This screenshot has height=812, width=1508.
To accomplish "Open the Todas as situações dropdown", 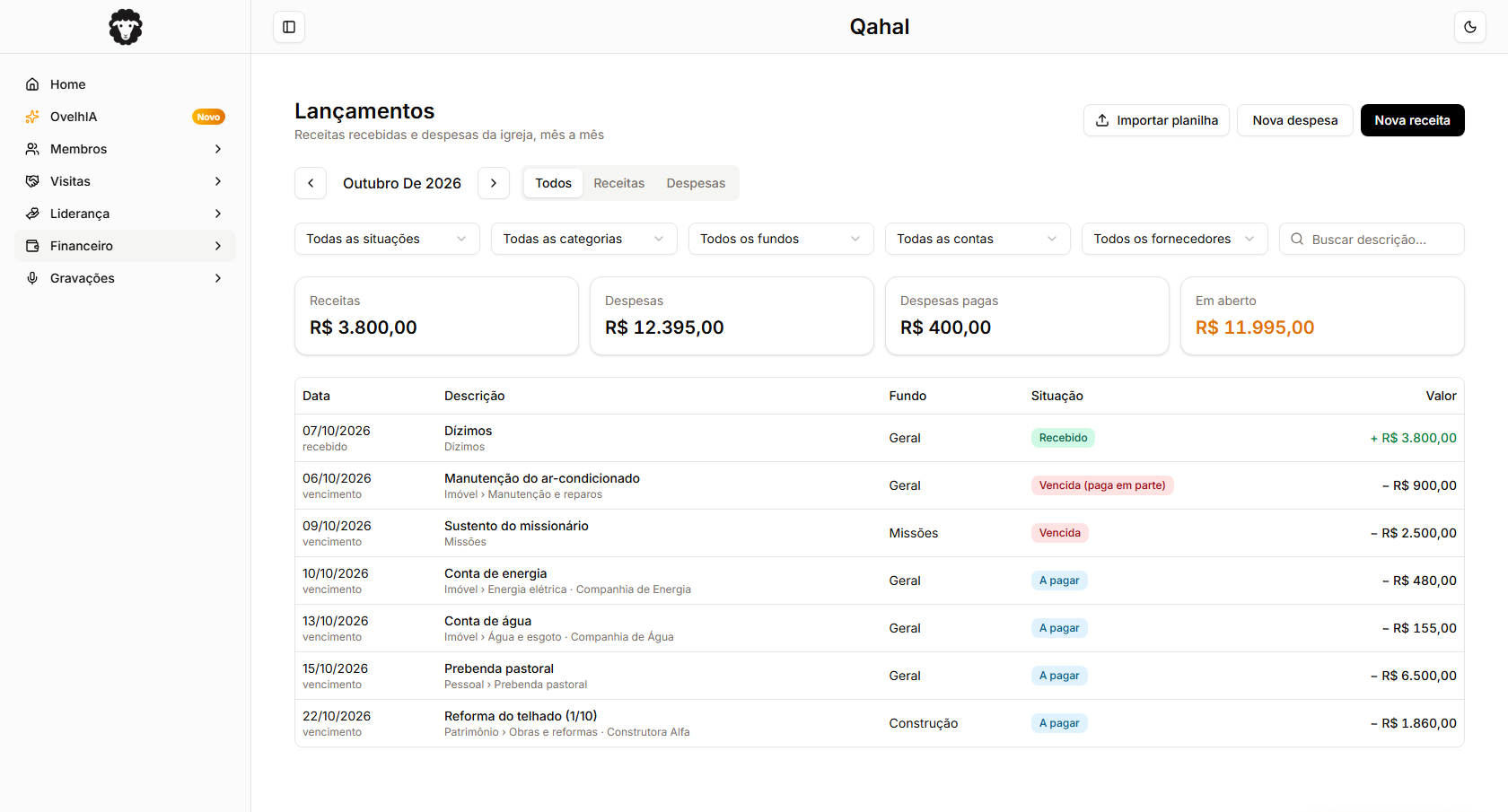I will tap(387, 239).
